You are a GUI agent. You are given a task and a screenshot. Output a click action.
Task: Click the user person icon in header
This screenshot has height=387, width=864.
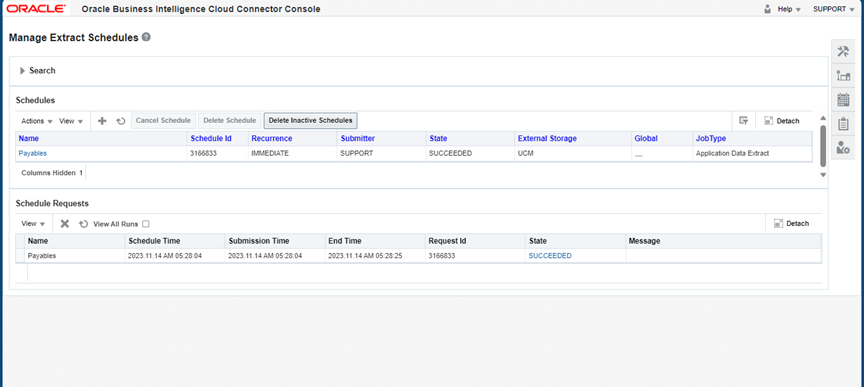[767, 9]
